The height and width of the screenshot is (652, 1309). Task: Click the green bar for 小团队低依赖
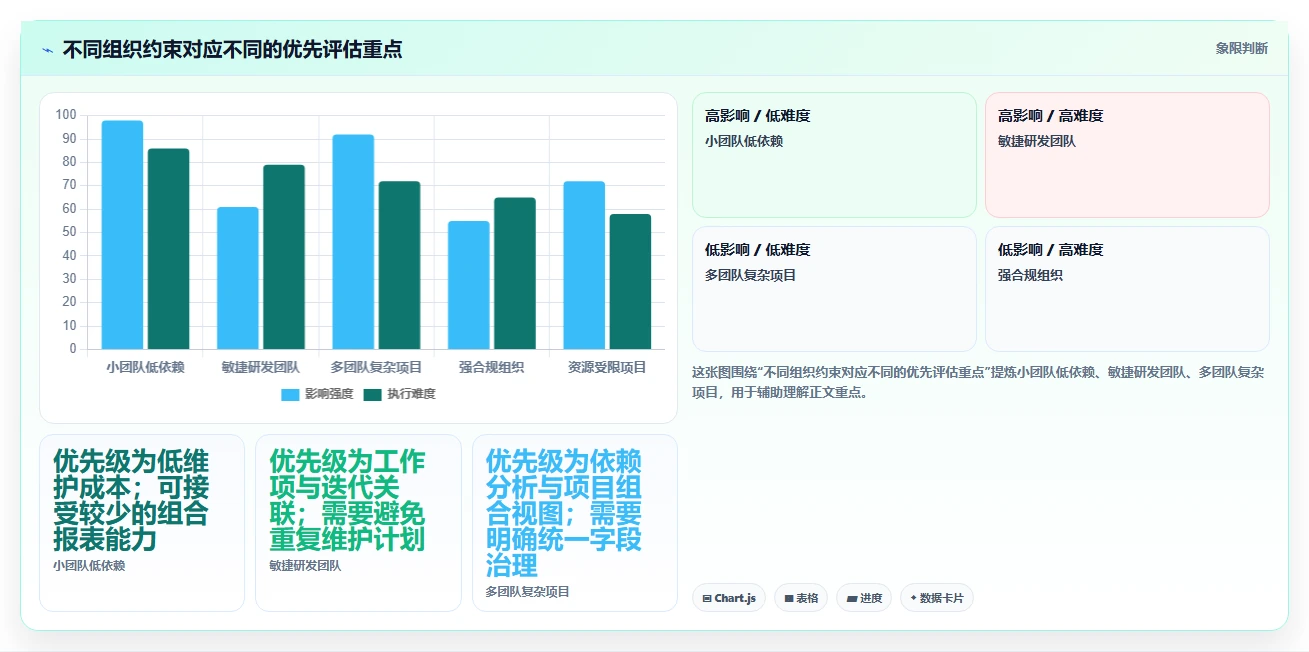(x=168, y=249)
